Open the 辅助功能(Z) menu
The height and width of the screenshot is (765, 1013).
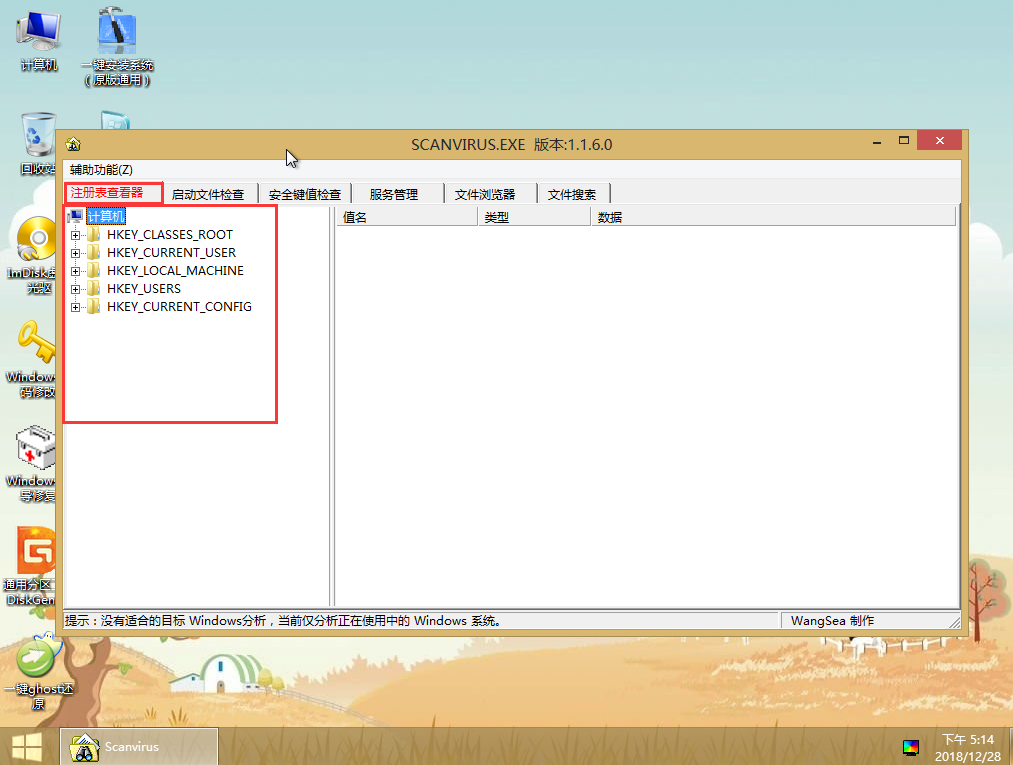(101, 170)
